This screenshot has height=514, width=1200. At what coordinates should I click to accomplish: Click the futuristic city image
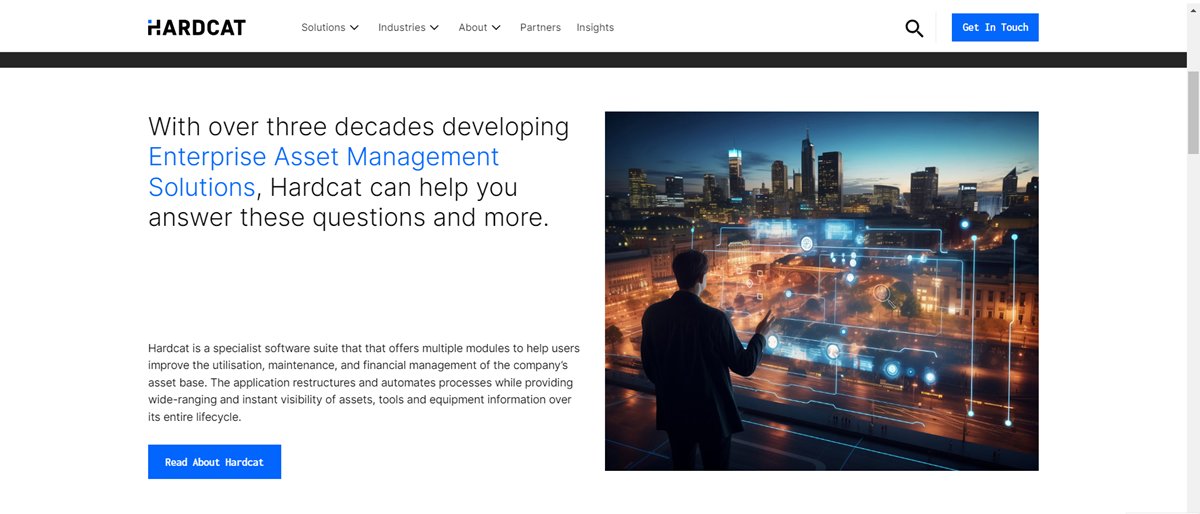point(822,290)
